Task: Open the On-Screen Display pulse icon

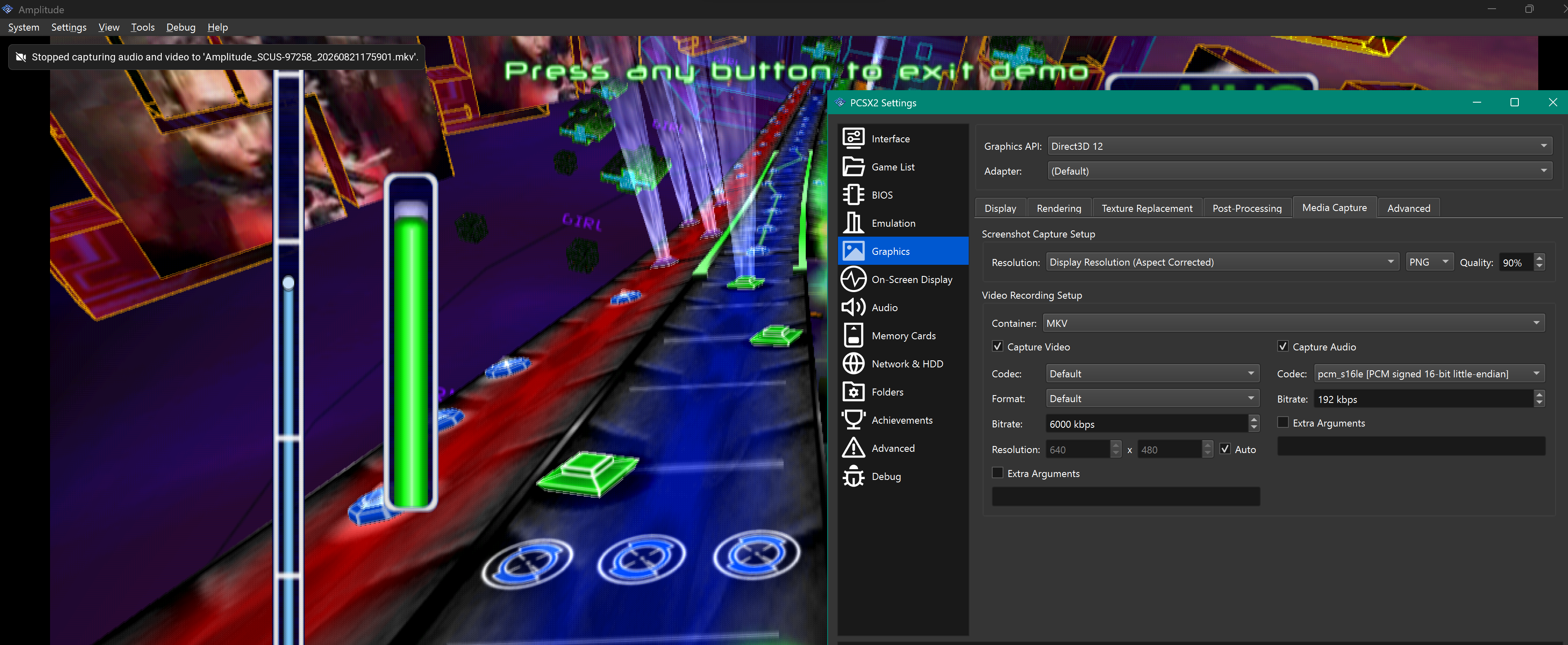Action: pyautogui.click(x=853, y=279)
